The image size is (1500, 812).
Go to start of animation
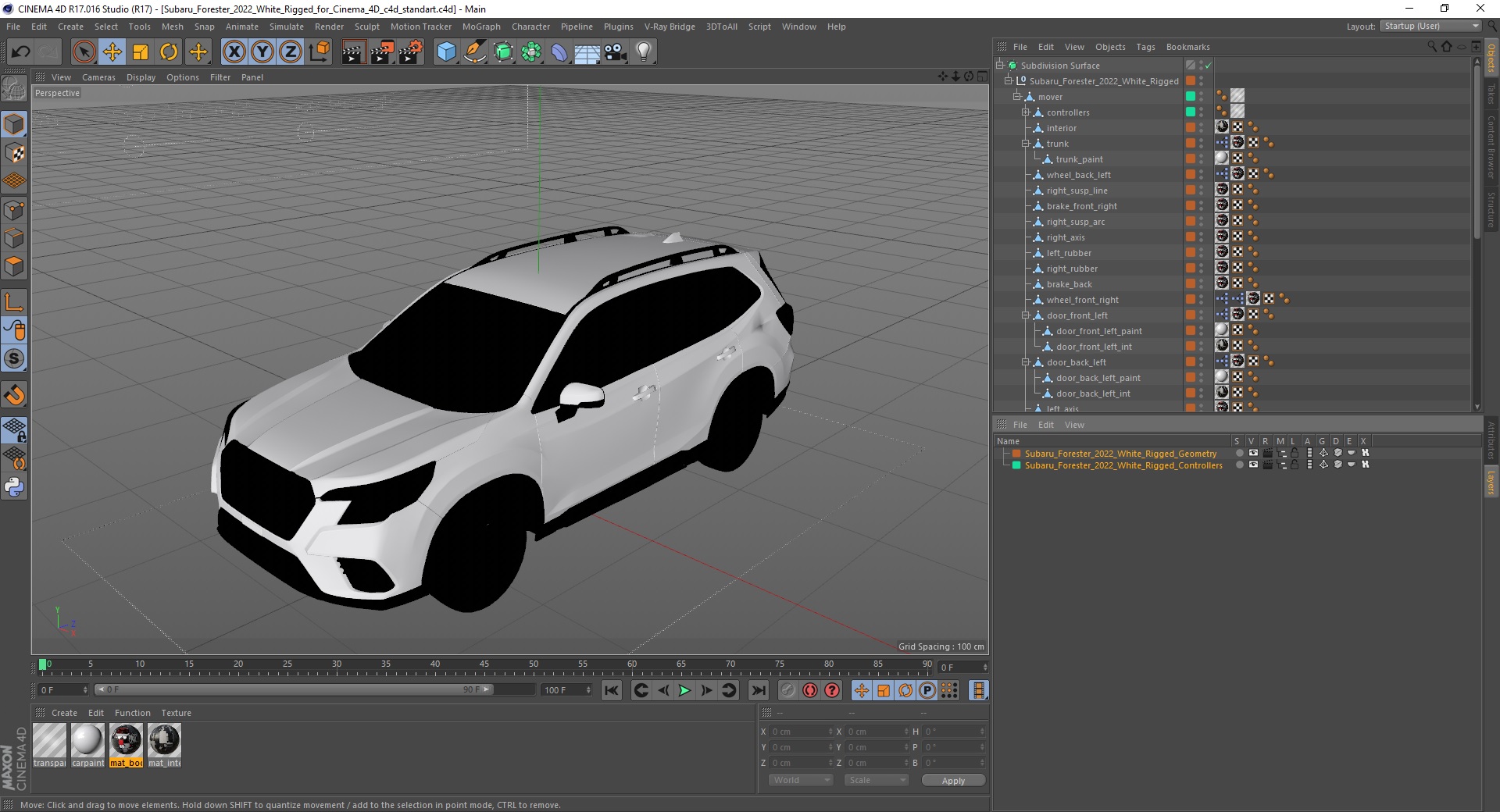coord(612,690)
